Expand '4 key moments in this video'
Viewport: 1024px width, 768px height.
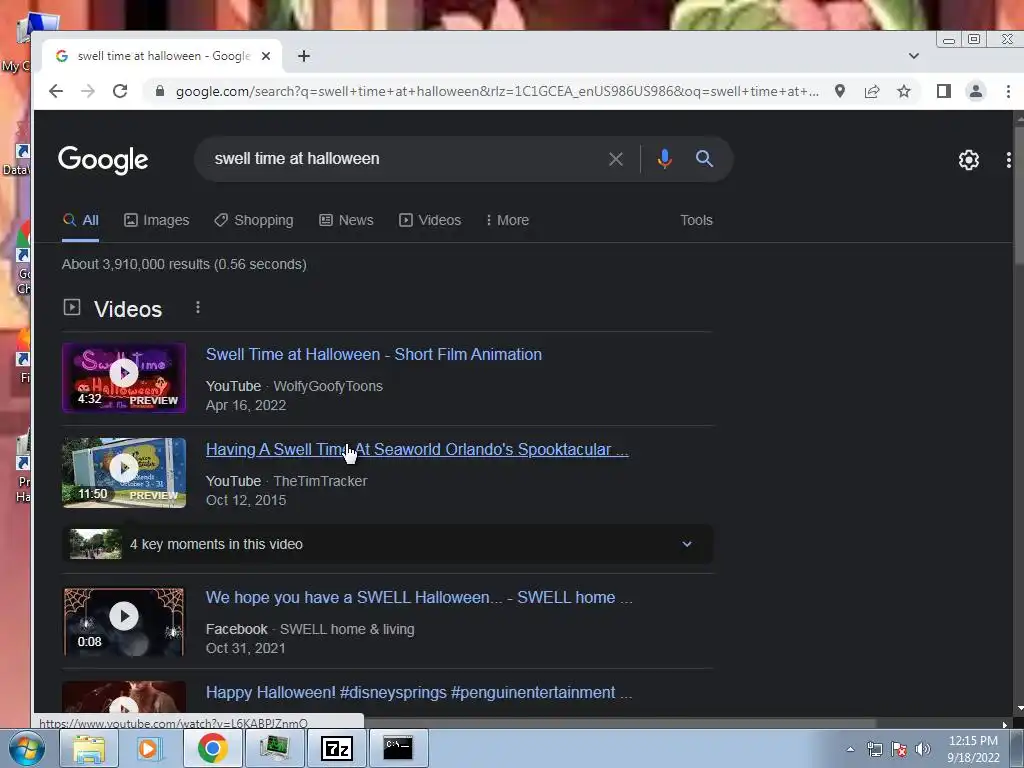[387, 544]
